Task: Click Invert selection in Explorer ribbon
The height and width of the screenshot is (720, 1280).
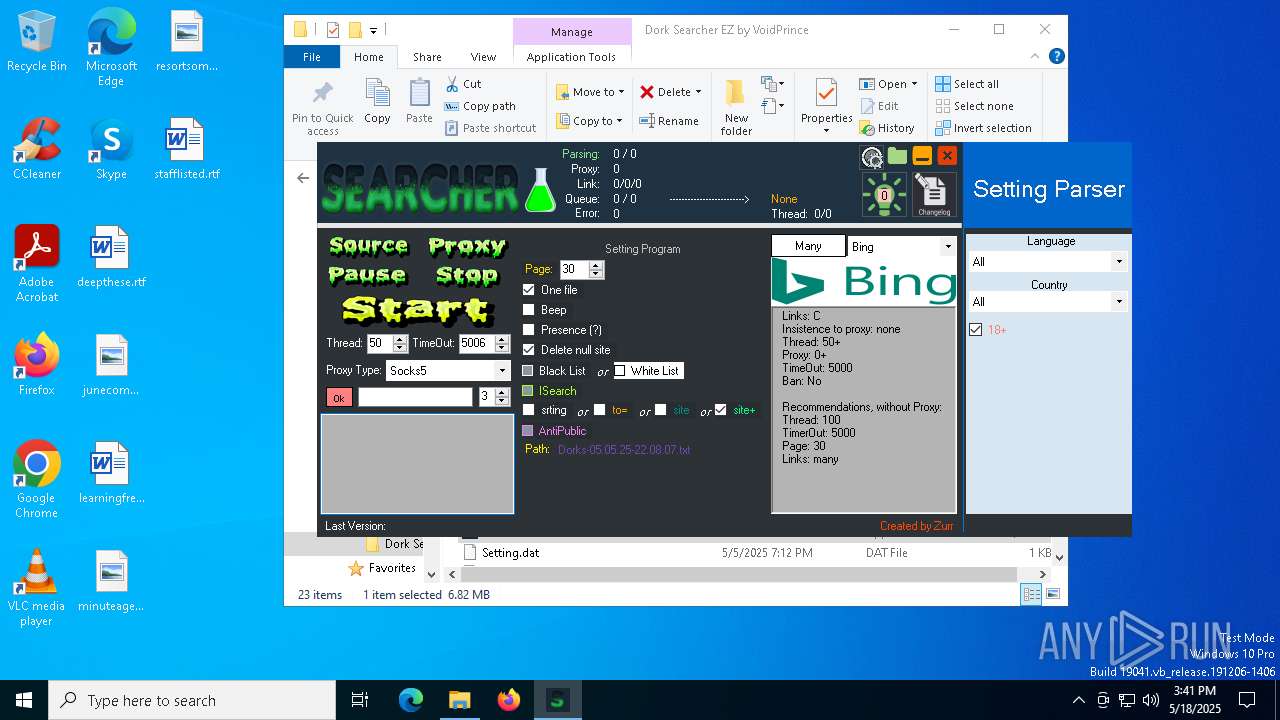Action: tap(983, 128)
